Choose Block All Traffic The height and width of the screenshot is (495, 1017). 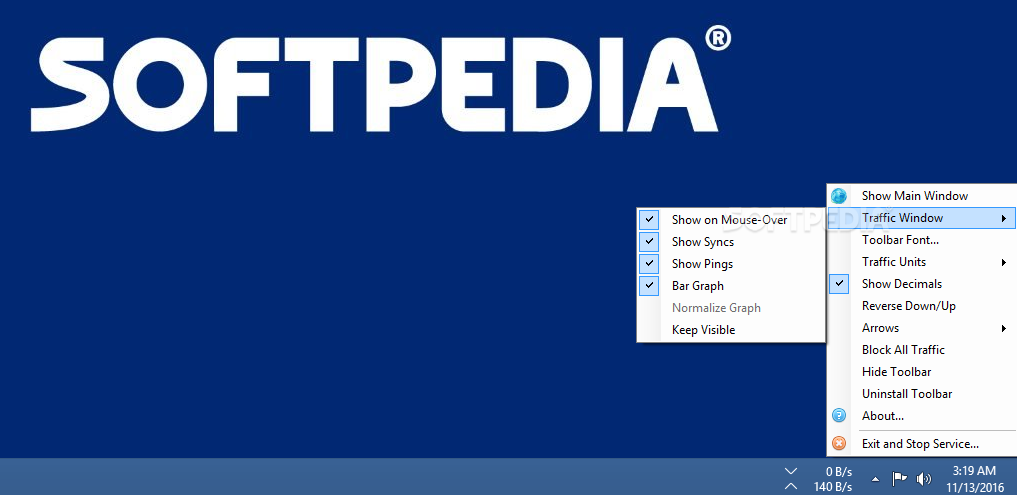[x=922, y=350]
